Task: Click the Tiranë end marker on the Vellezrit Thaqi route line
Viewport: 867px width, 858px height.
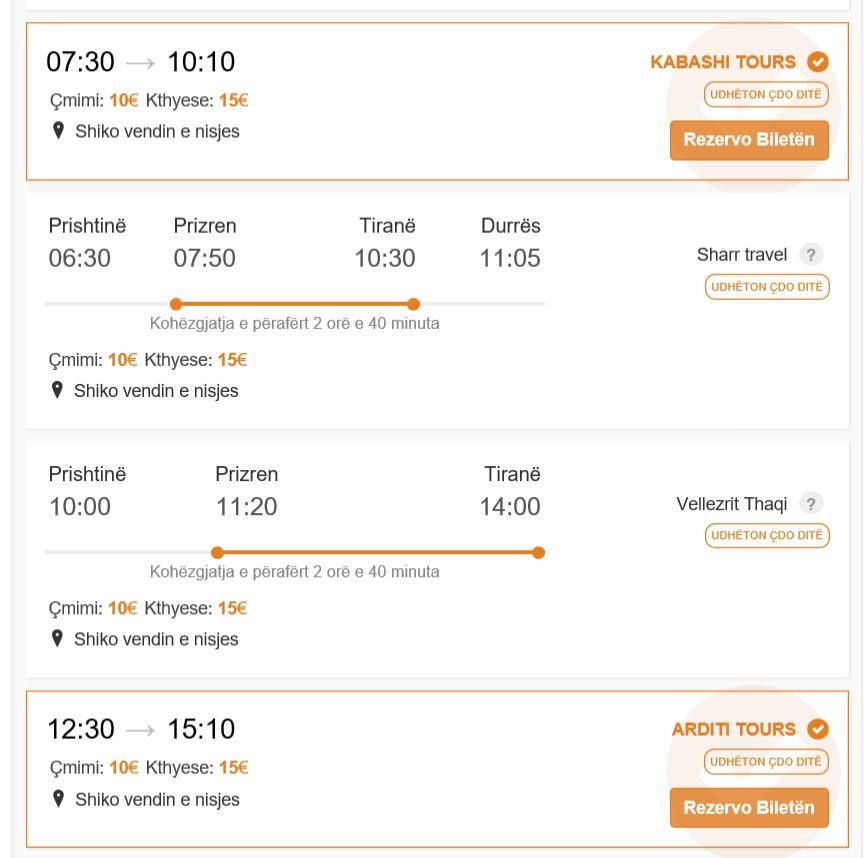Action: point(538,552)
